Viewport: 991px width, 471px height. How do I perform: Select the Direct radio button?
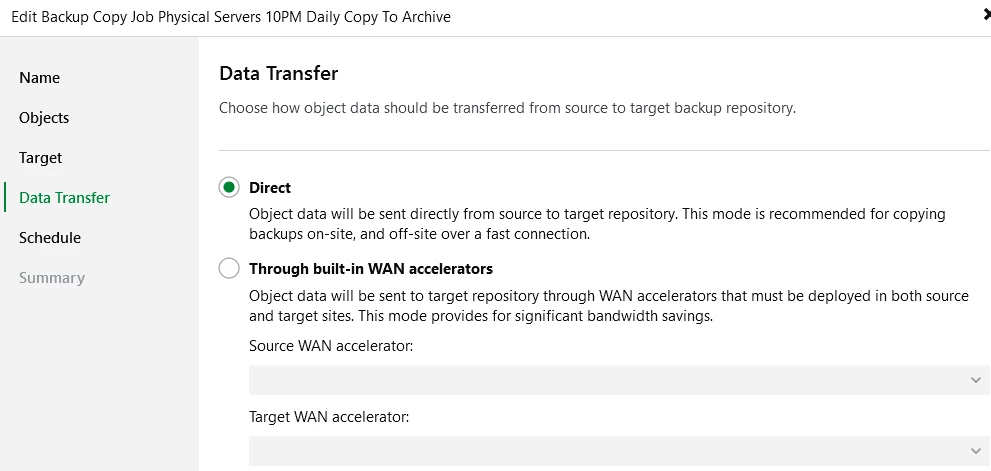pyautogui.click(x=230, y=187)
